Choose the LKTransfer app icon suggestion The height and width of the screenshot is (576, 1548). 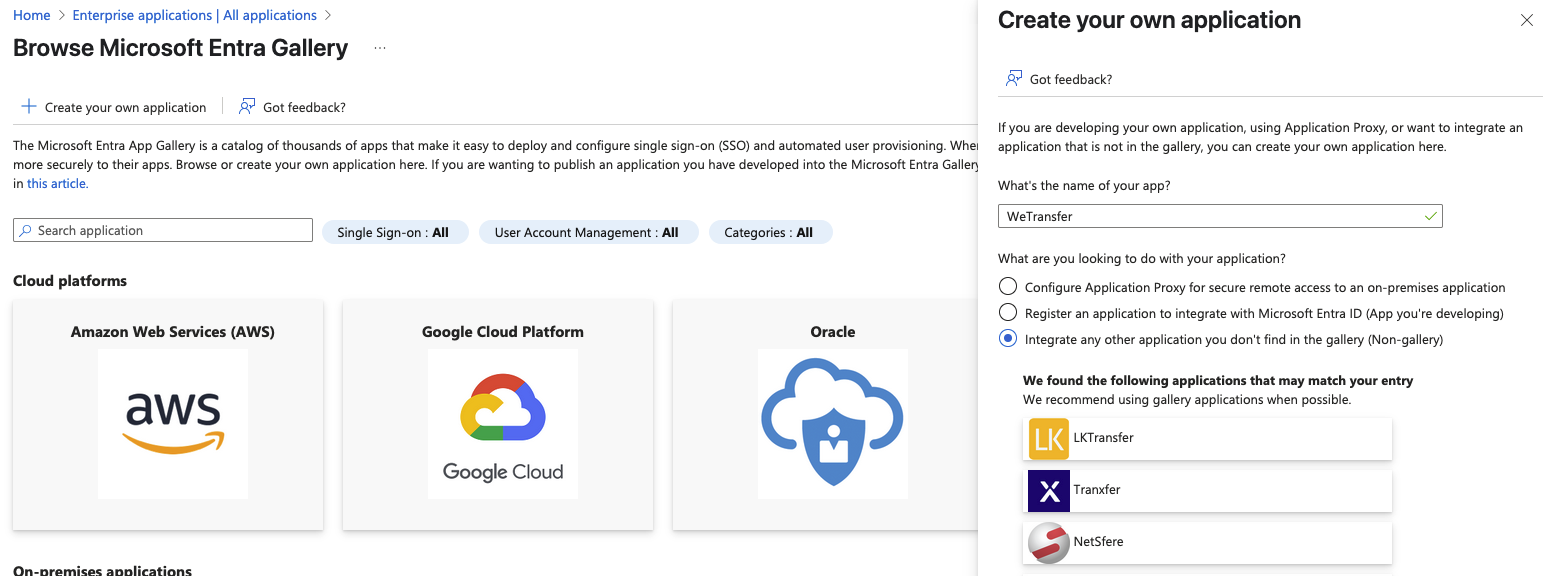click(x=1049, y=439)
